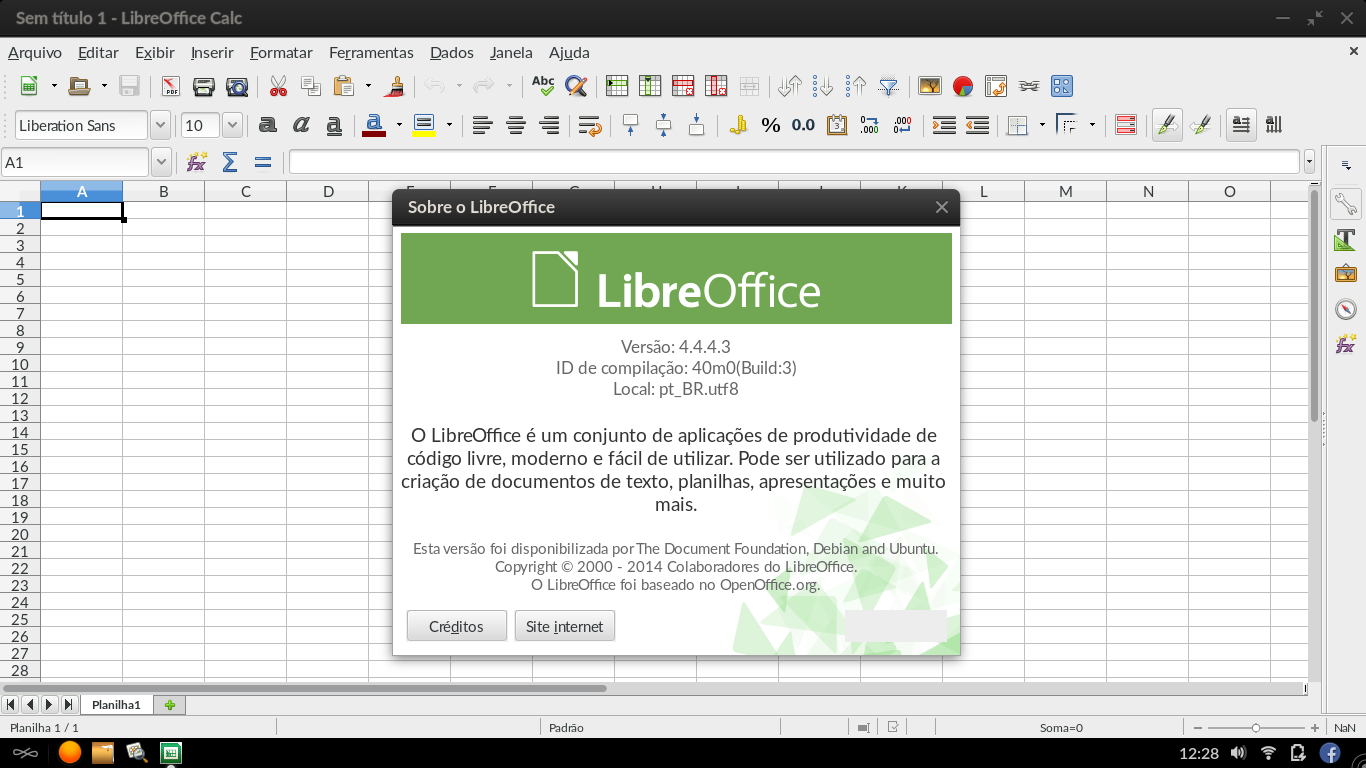Click the Sum sigma icon
1366x768 pixels.
230,162
